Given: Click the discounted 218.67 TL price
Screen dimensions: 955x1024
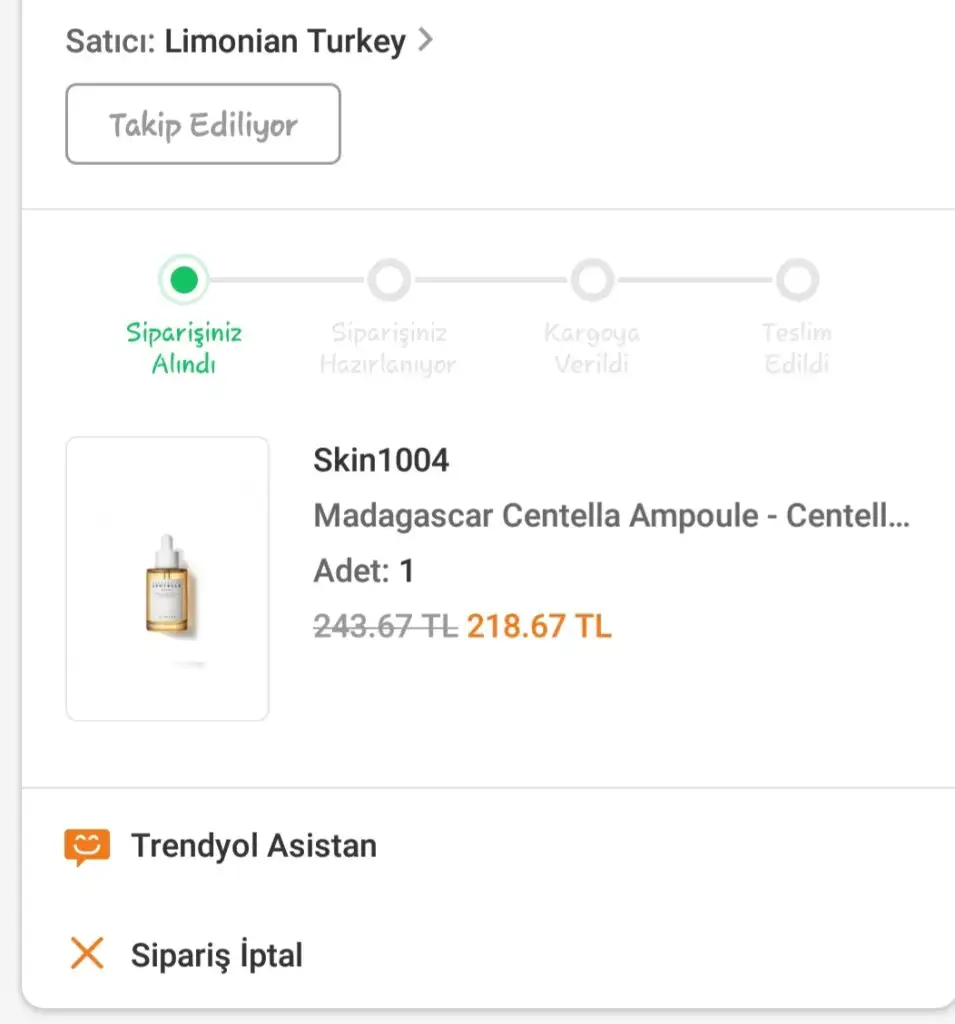Looking at the screenshot, I should tap(539, 627).
